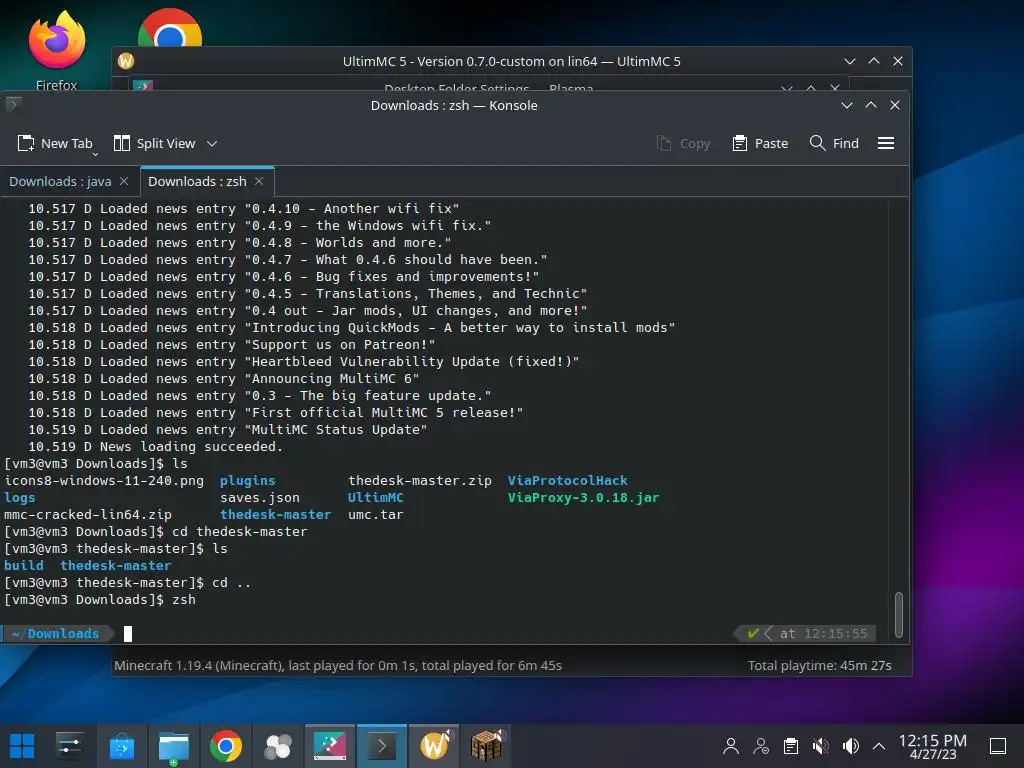Open the volume tray icon
Image resolution: width=1024 pixels, height=768 pixels.
pos(851,746)
